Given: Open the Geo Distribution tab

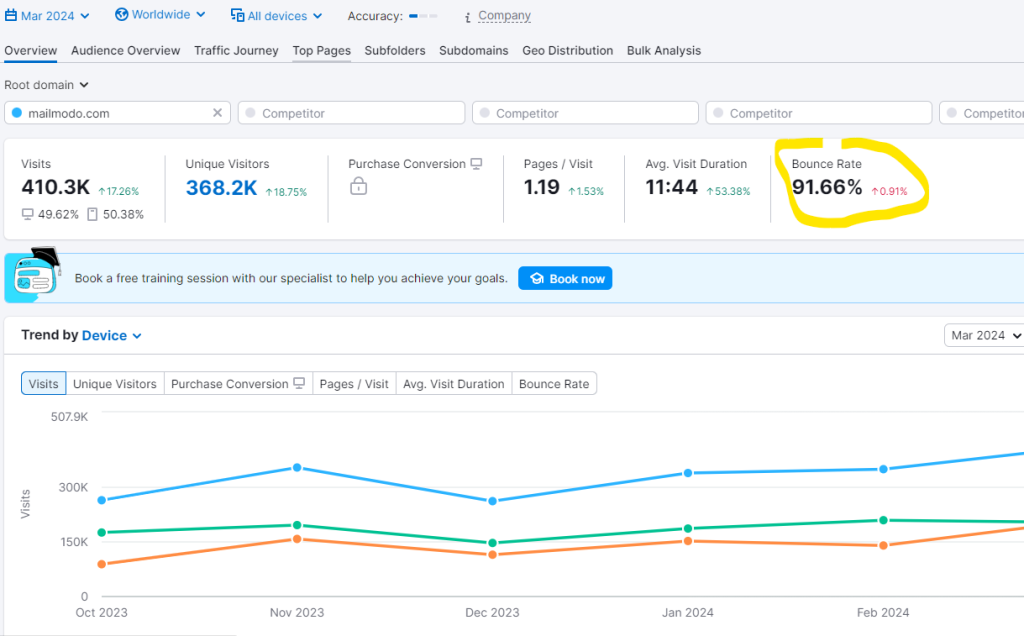Looking at the screenshot, I should point(567,50).
